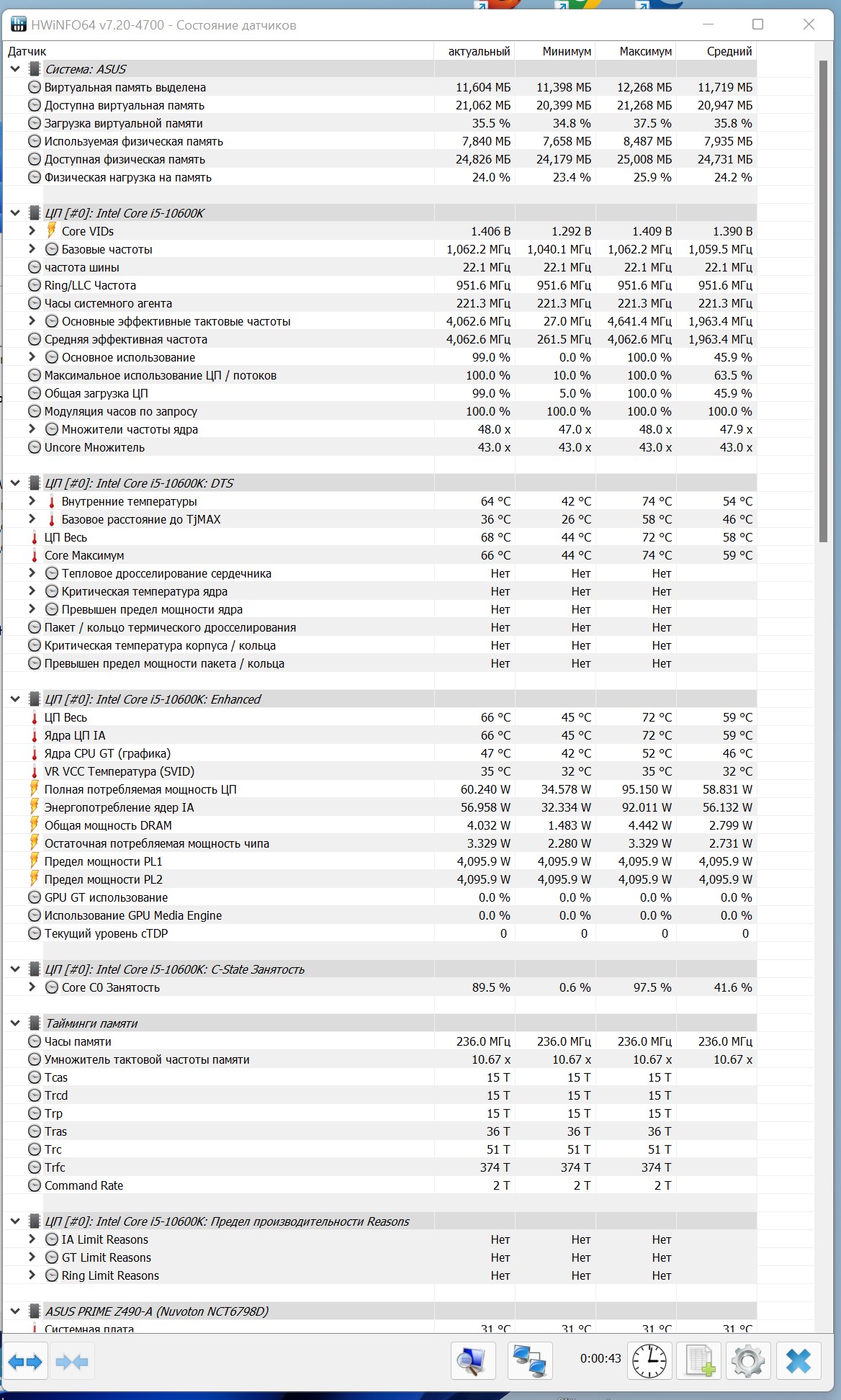The width and height of the screenshot is (841, 1400).
Task: Select the Текущий уровень cTDP row
Action: click(x=380, y=933)
